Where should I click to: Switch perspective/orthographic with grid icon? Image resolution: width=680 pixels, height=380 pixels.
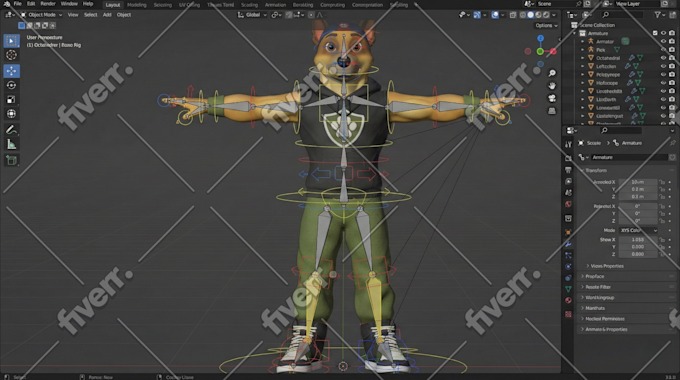coord(552,111)
